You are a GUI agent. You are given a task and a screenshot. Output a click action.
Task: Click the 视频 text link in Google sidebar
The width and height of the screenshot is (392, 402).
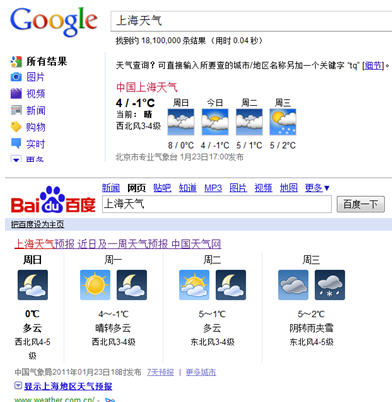(x=36, y=94)
